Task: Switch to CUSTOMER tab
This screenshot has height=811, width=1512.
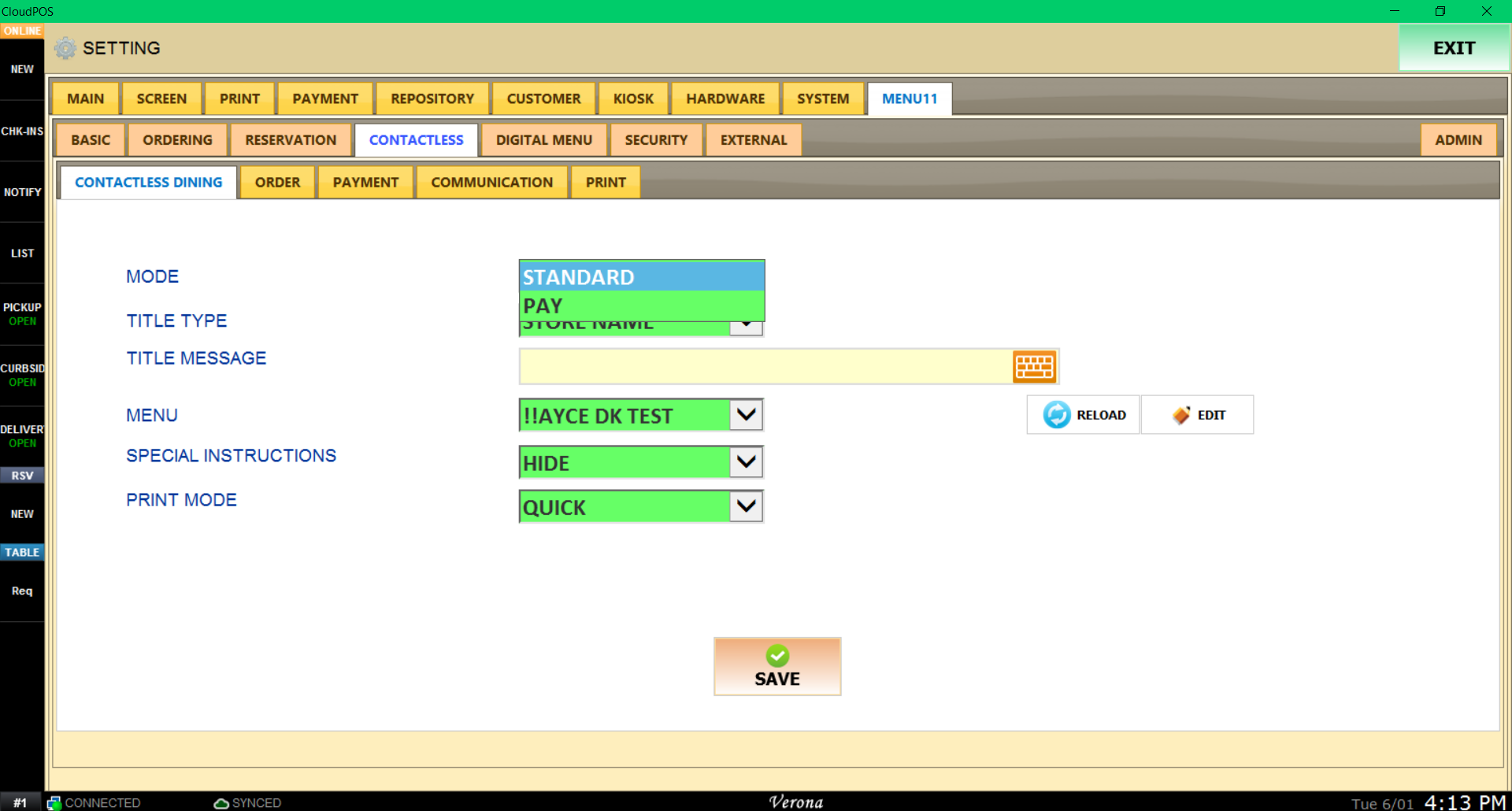Action: coord(543,99)
